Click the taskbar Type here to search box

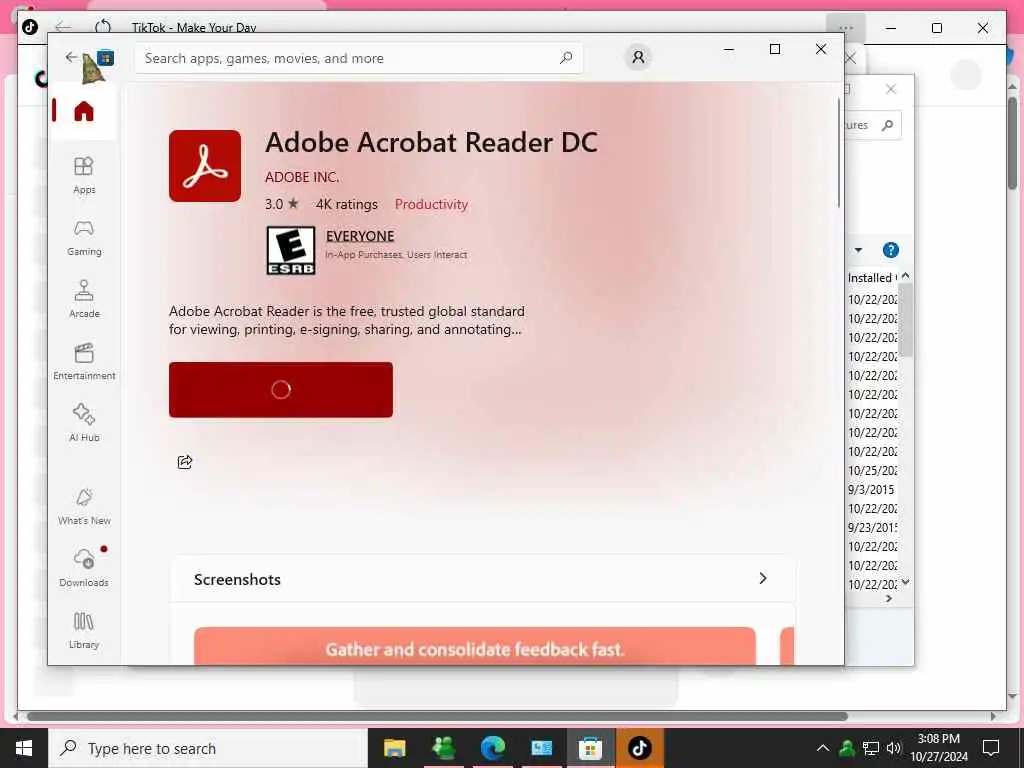[208, 748]
